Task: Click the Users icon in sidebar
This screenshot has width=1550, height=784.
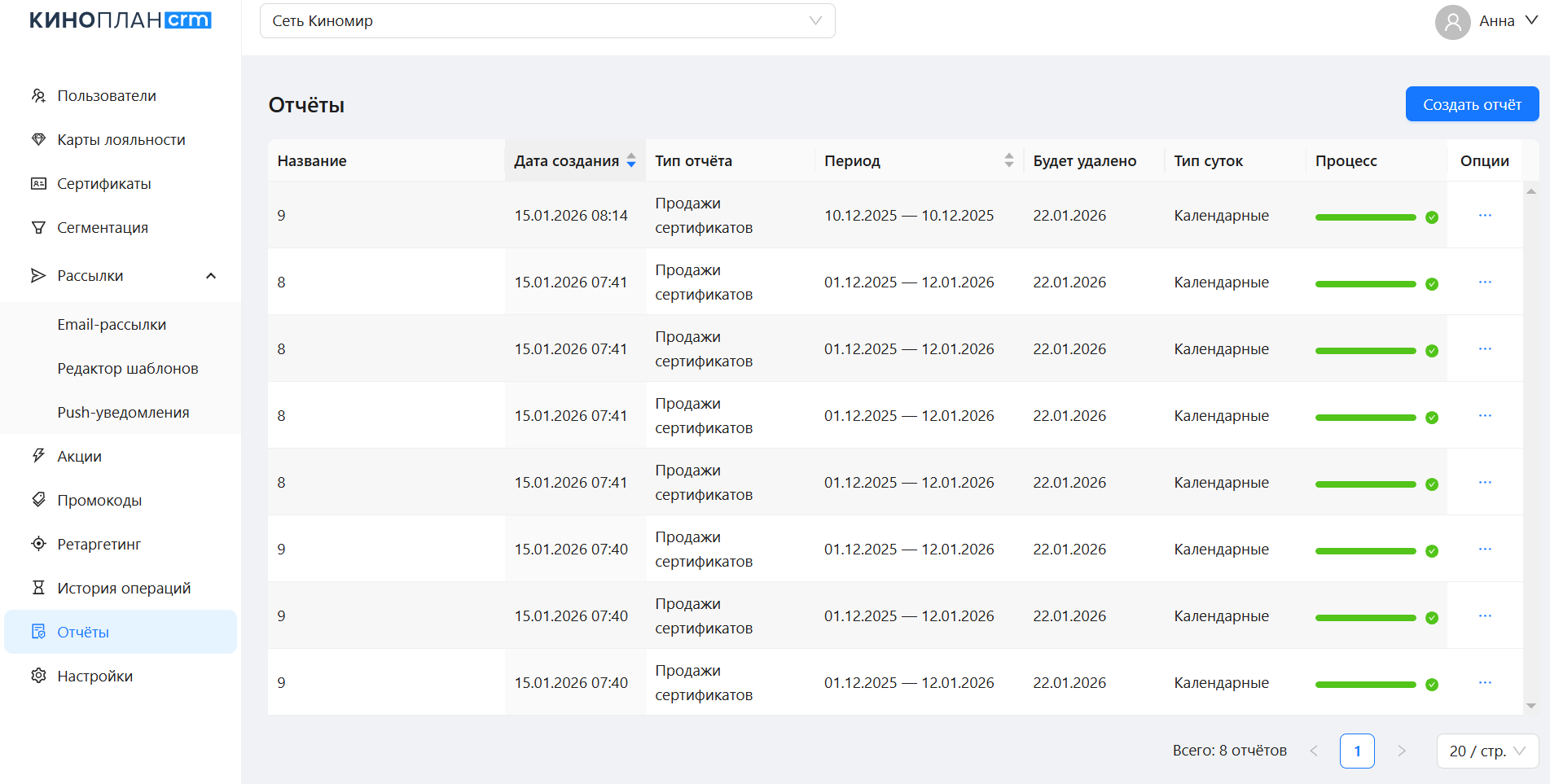Action: [x=38, y=96]
